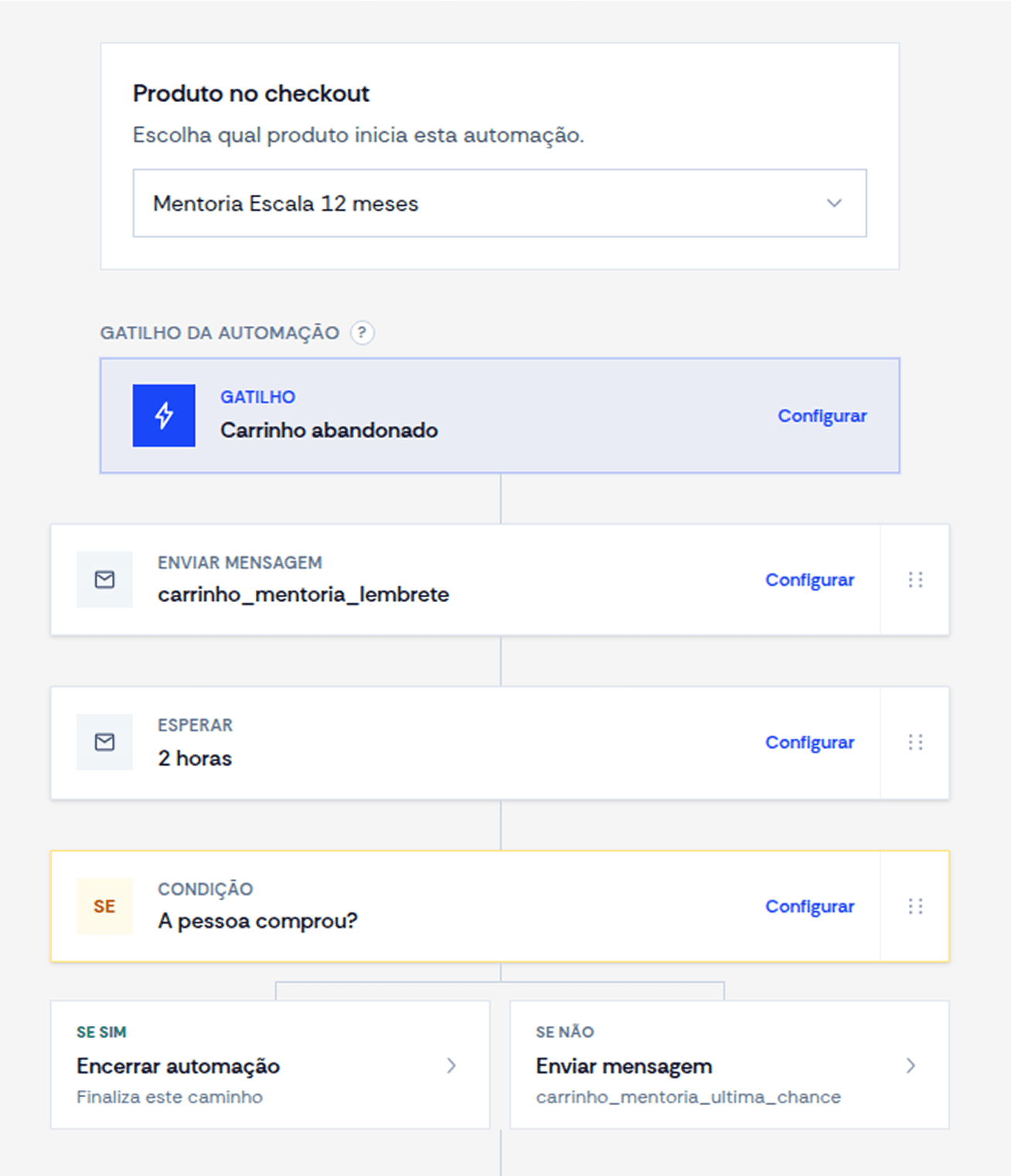Click Configurar on the Carrinho abandonado trigger
This screenshot has height=1176, width=1011.
click(x=822, y=416)
